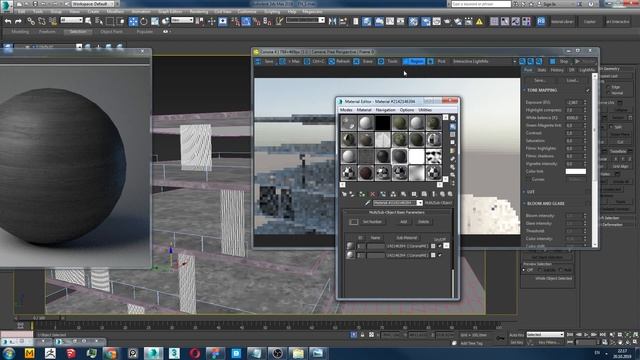This screenshot has height=360, width=640.
Task: Open the Modeling ribbon tab
Action: click(20, 31)
